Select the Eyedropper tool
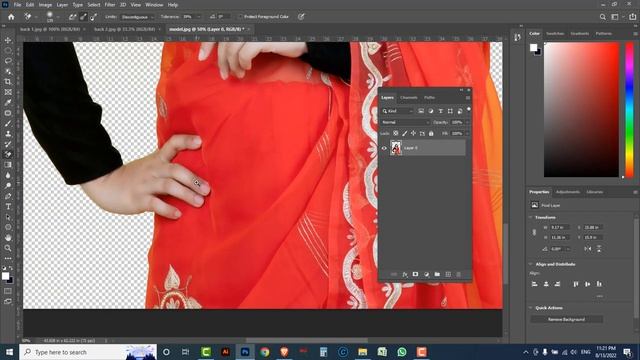 (x=8, y=102)
